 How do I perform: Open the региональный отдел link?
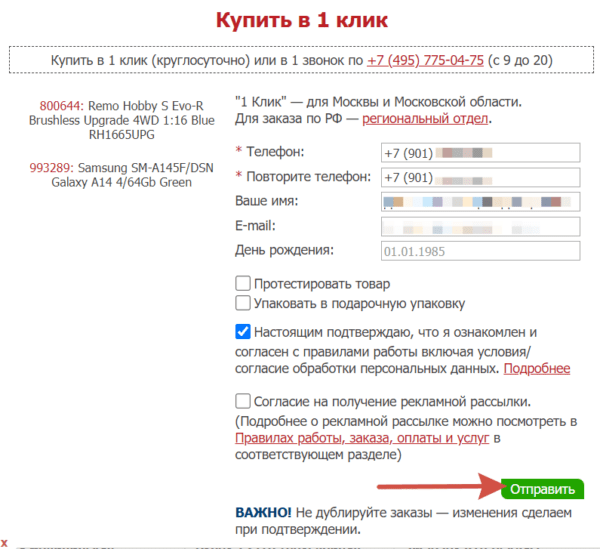click(x=425, y=119)
